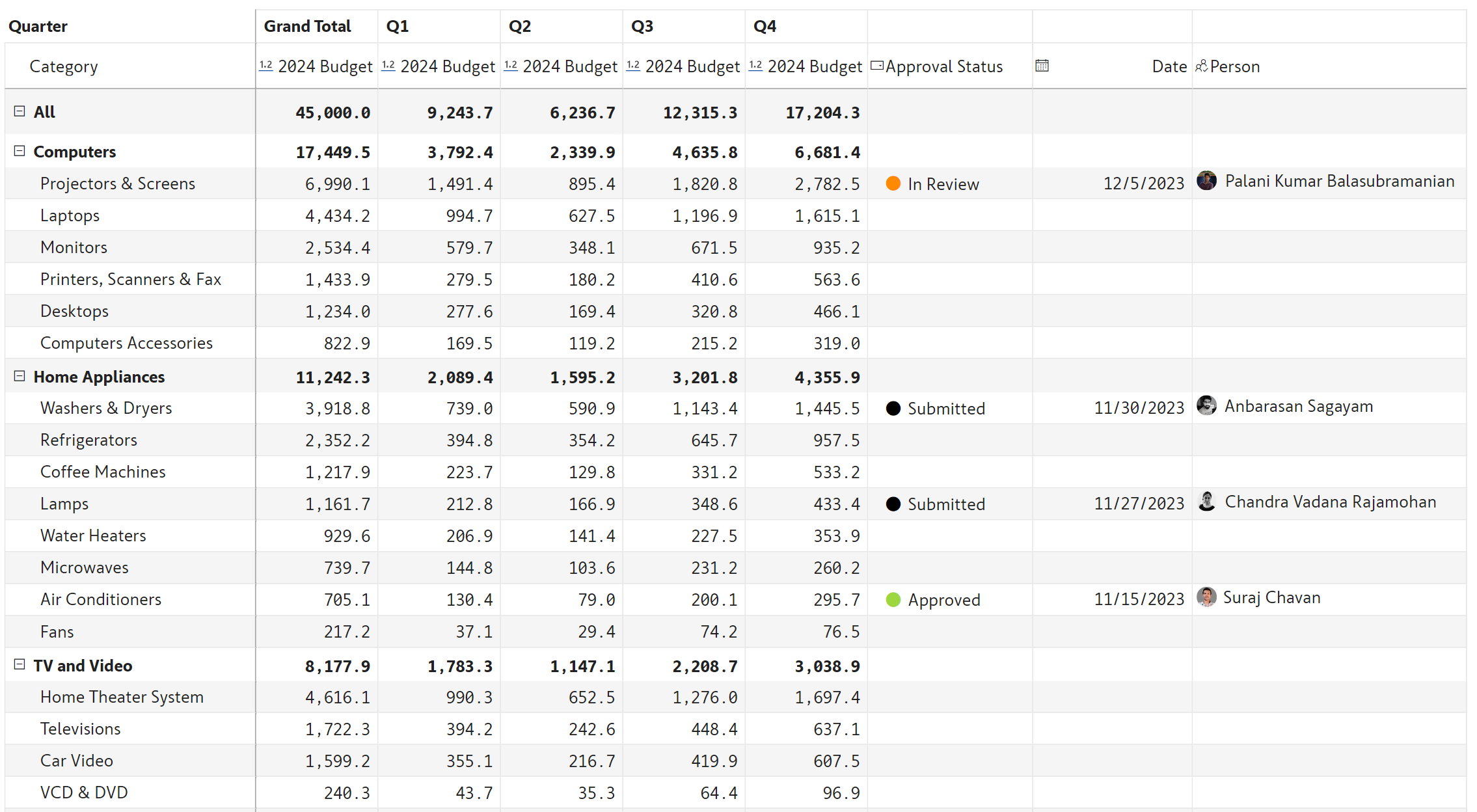This screenshot has width=1477, height=812.
Task: Click Anbarasan Sagayam's avatar
Action: (x=1206, y=405)
